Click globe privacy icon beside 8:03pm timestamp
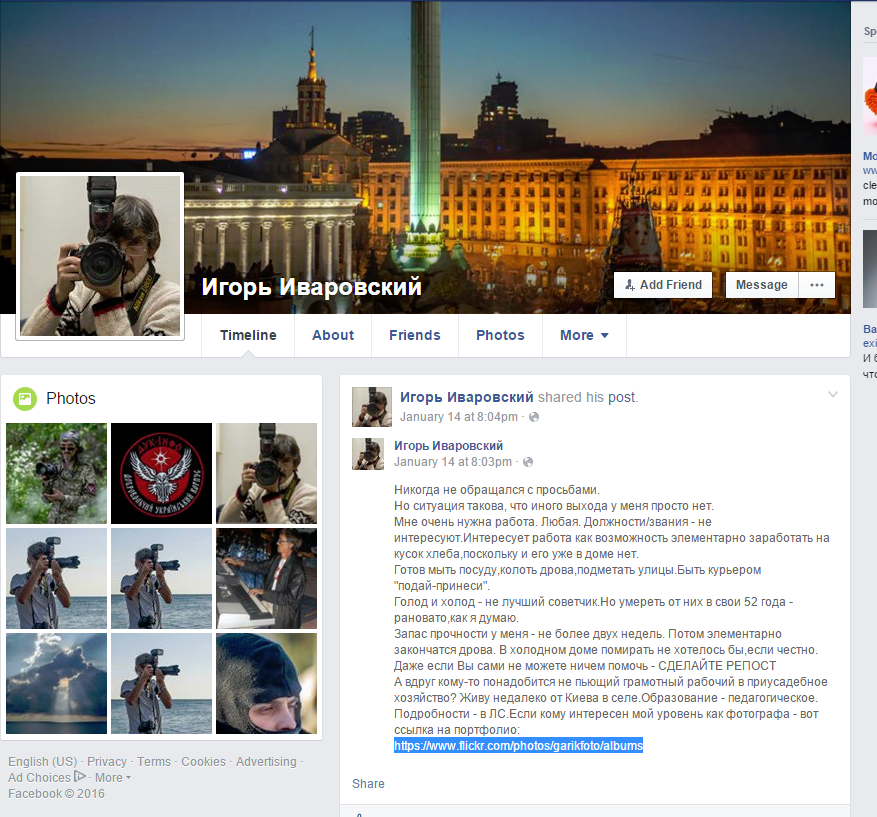Screen dimensions: 877x817 point(528,462)
